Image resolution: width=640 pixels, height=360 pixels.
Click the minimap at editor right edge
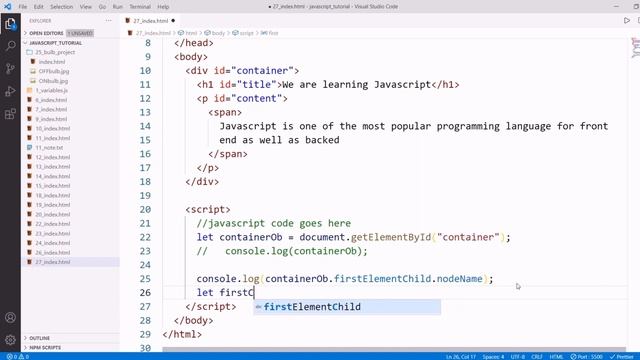(x=635, y=47)
